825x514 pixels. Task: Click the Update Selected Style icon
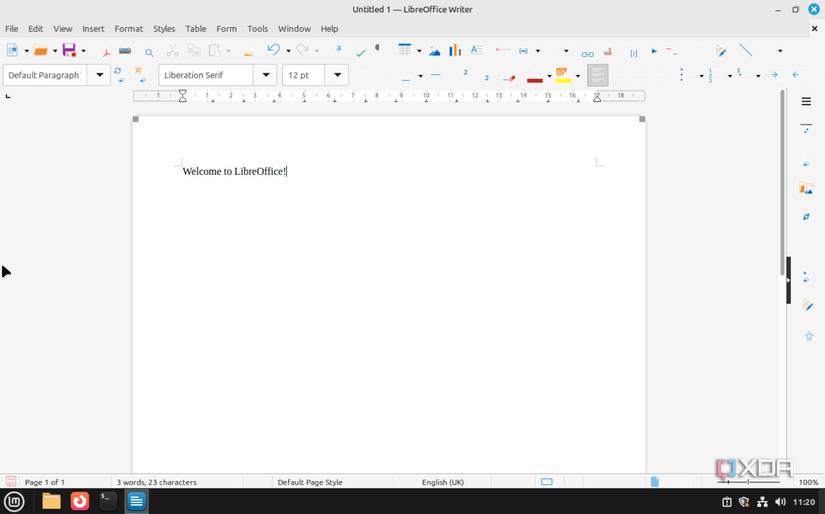point(119,74)
